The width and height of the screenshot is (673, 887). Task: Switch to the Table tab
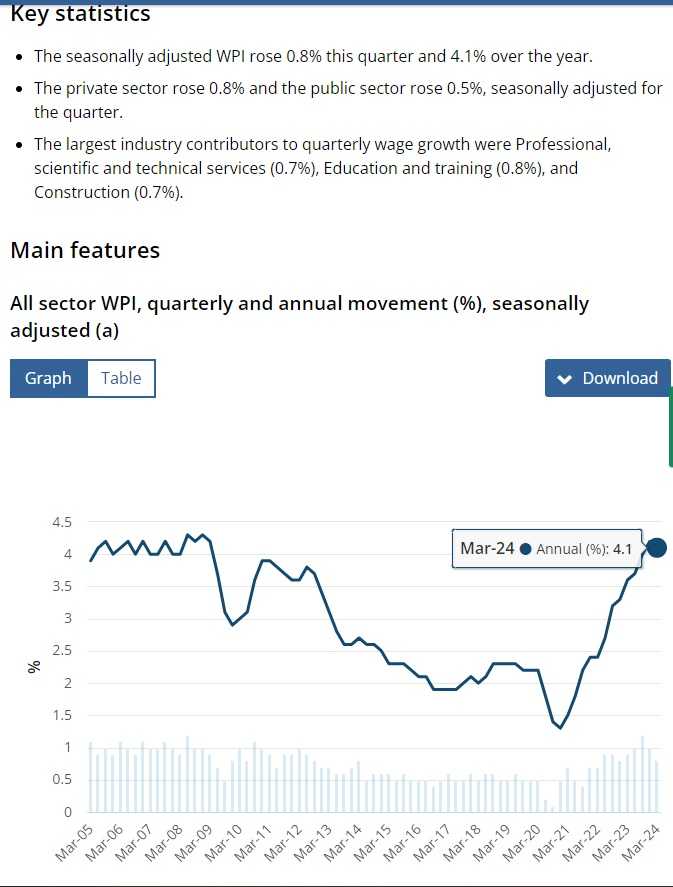(121, 378)
